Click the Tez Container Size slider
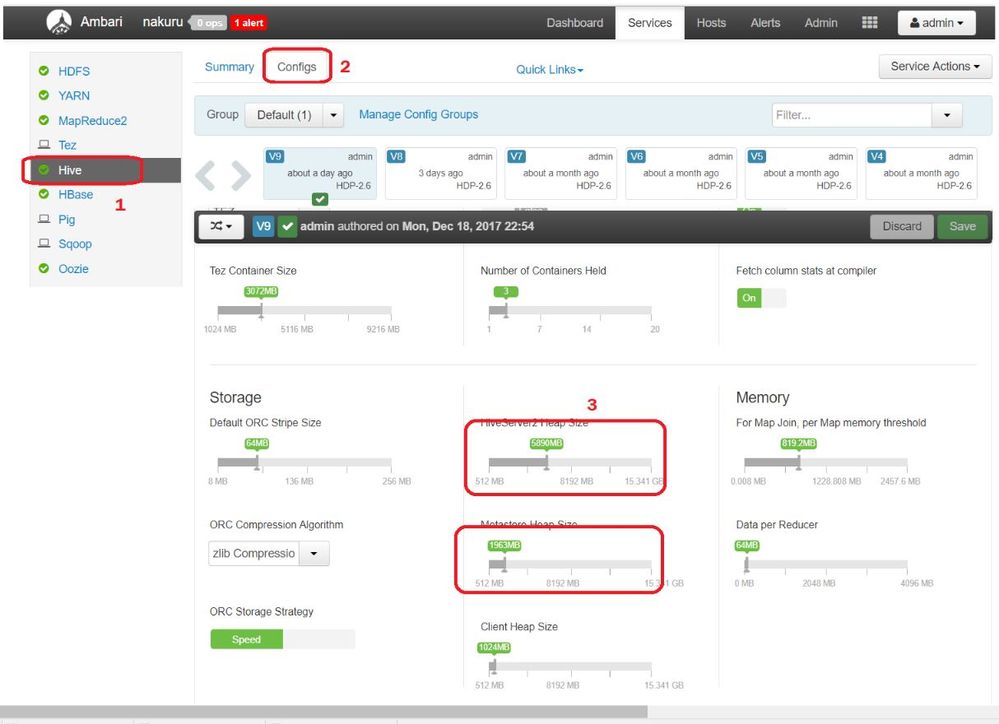This screenshot has height=724, width=999. pos(305,310)
